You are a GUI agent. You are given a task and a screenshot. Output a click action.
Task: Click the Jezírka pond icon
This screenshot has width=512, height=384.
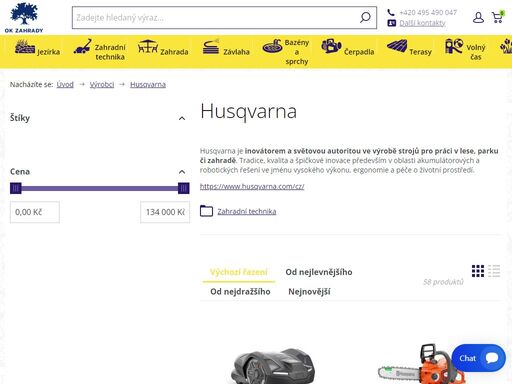[x=25, y=47]
